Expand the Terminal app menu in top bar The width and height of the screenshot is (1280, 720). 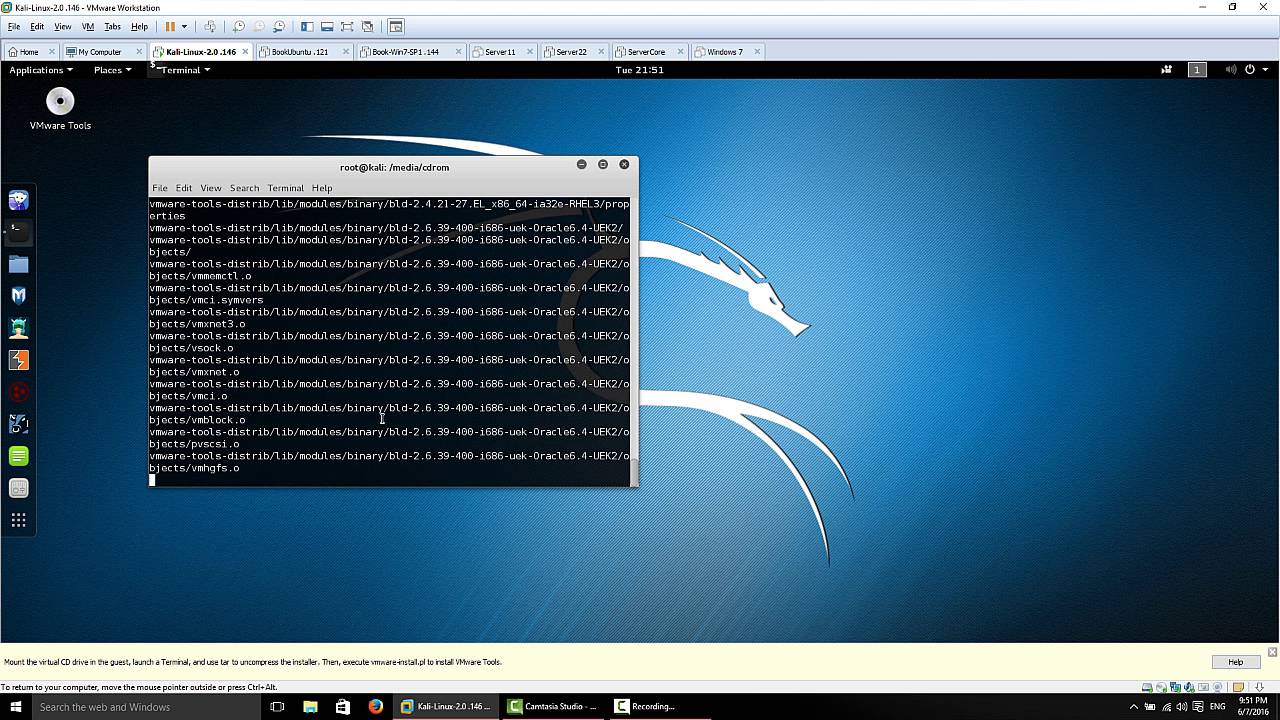coord(180,70)
